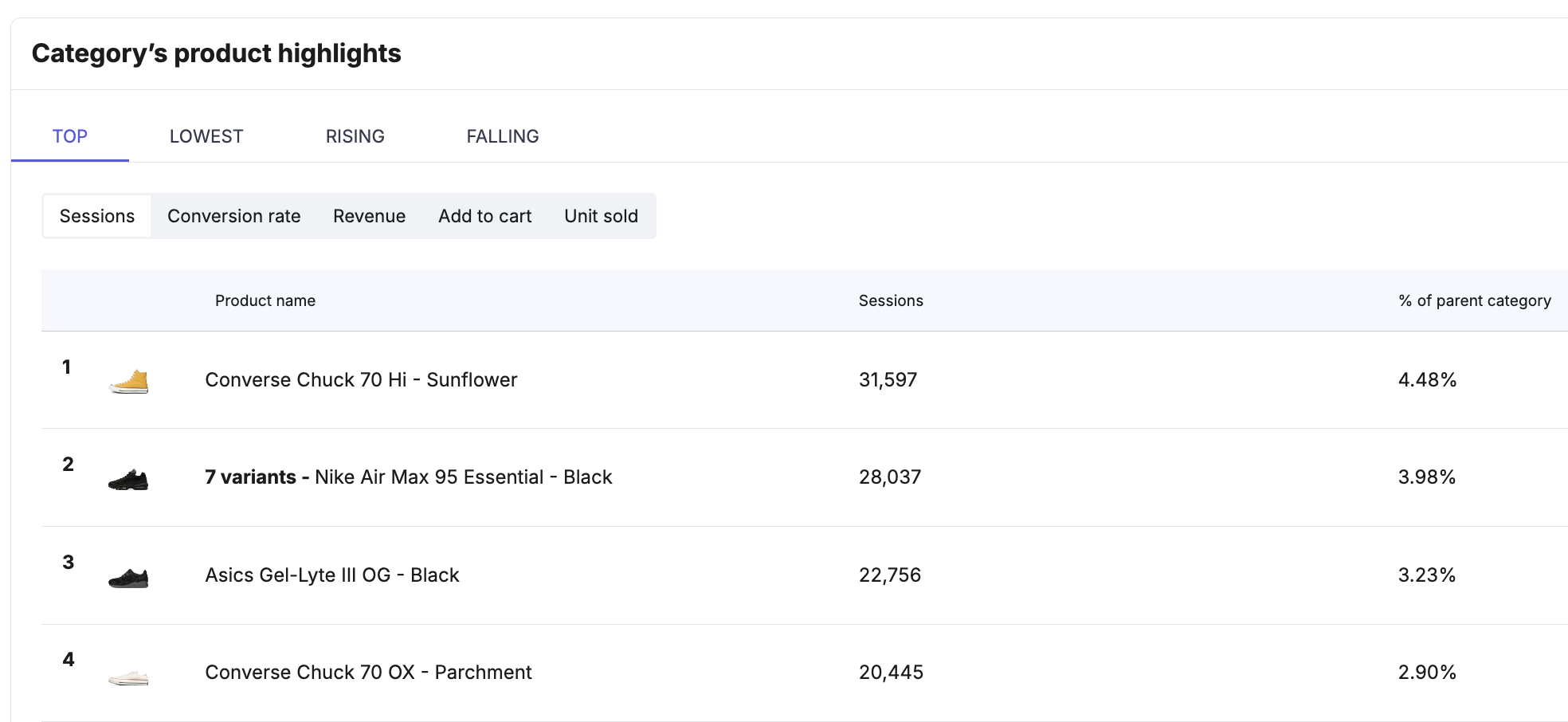Open the LOWEST tab
Viewport: 1568px width, 722px height.
(x=206, y=136)
